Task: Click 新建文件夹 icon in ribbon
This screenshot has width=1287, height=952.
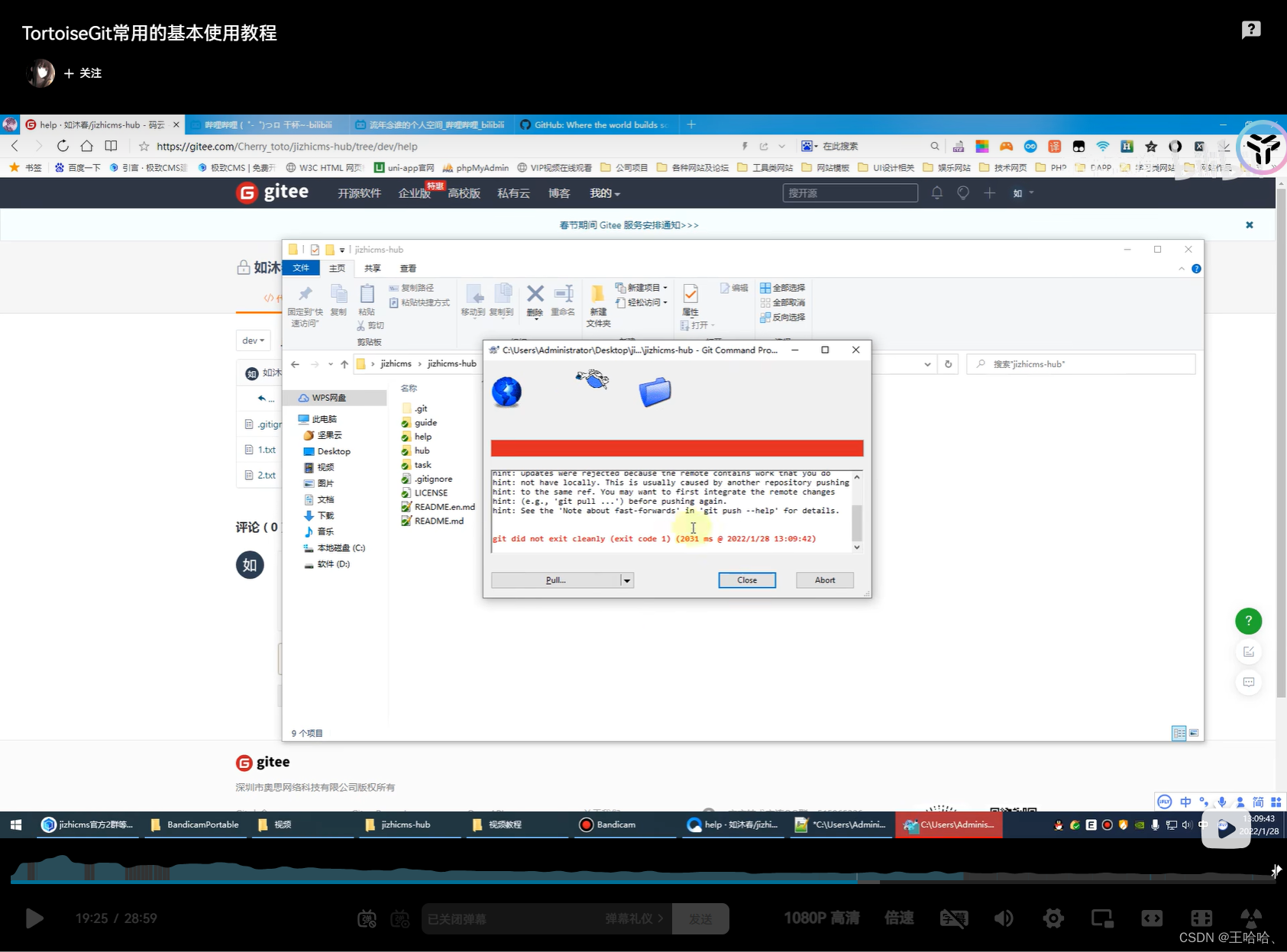Action: (x=598, y=305)
